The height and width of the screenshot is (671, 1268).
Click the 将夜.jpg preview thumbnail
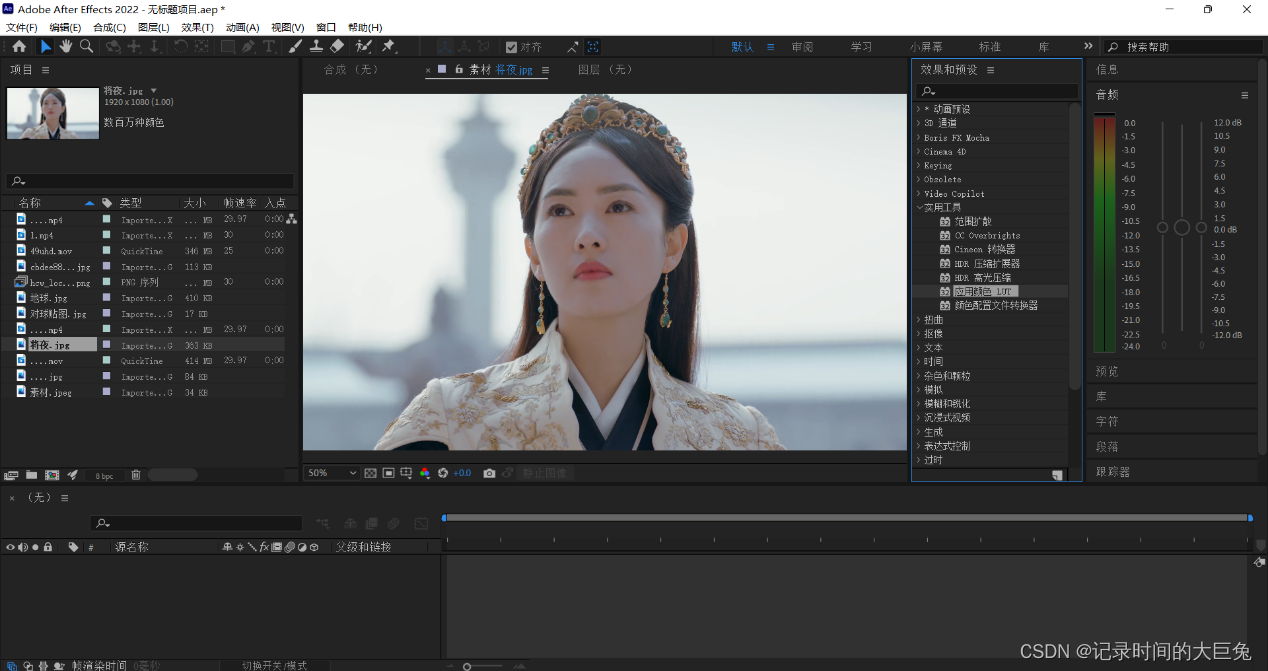pyautogui.click(x=52, y=113)
